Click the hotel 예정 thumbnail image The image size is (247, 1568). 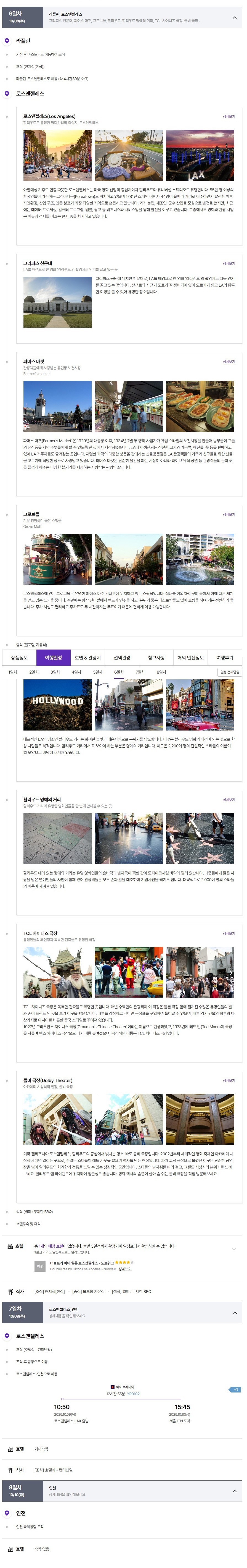(x=39, y=1266)
